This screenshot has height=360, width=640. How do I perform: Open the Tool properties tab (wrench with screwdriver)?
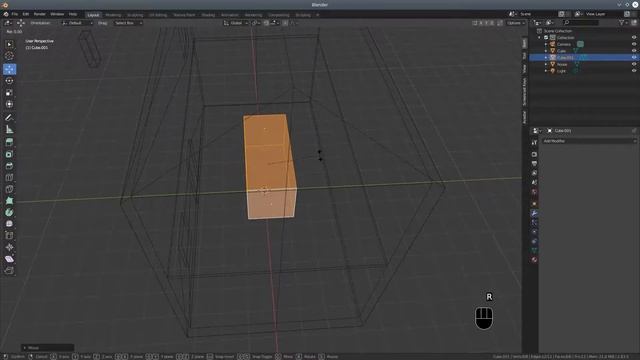click(x=534, y=142)
